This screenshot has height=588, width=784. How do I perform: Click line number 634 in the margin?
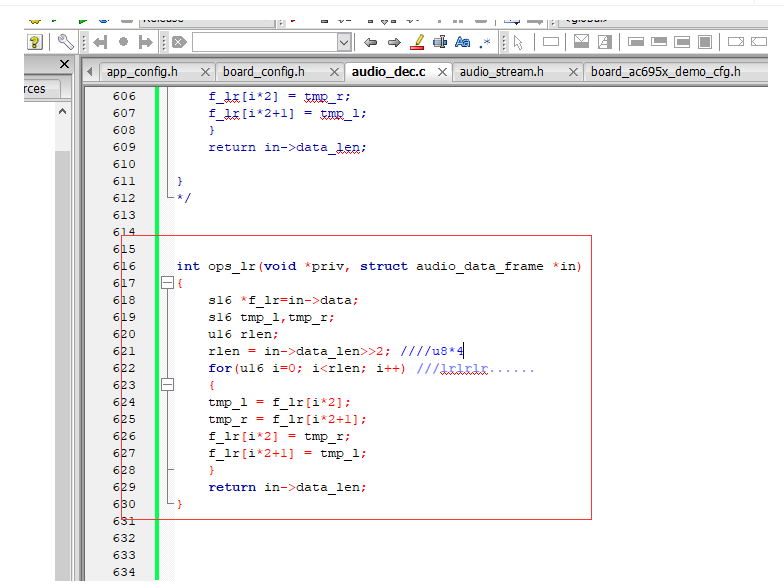tap(124, 572)
